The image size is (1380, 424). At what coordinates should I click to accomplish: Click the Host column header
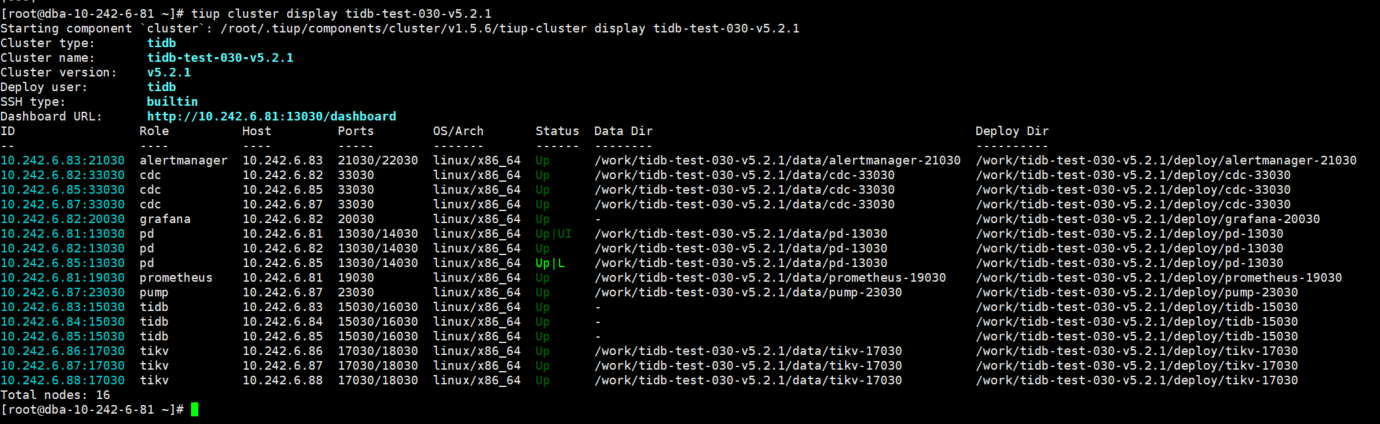click(x=257, y=131)
